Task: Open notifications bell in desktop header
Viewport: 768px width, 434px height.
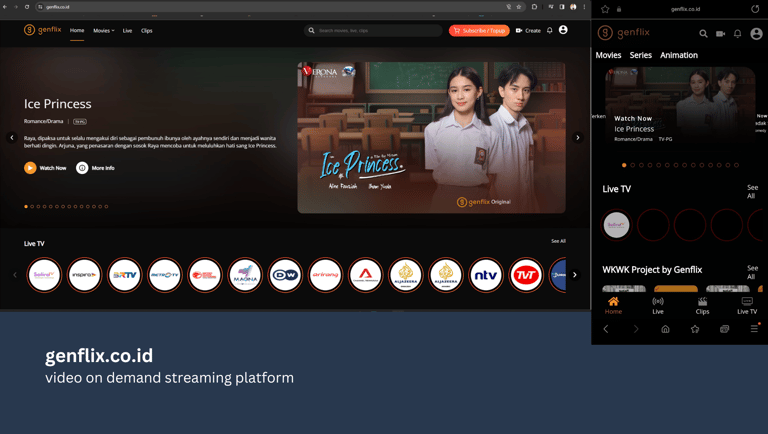Action: click(550, 30)
